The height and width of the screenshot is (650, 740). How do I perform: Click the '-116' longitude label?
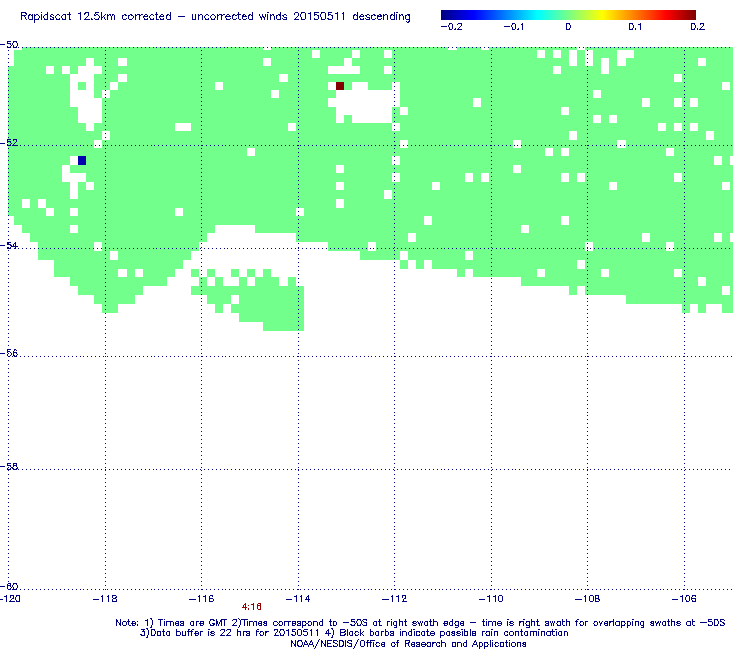pyautogui.click(x=202, y=599)
